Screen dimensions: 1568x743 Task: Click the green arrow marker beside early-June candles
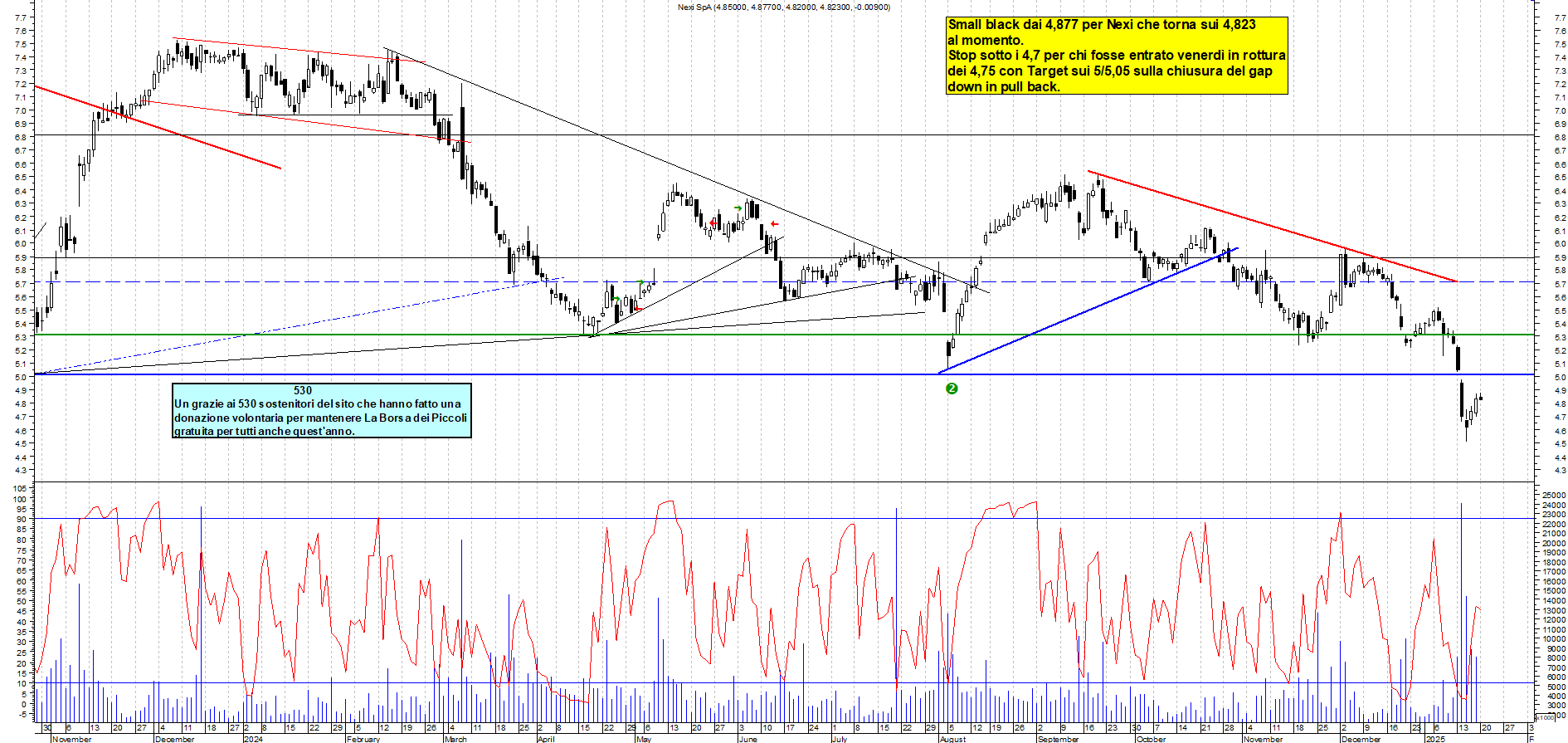tap(738, 208)
